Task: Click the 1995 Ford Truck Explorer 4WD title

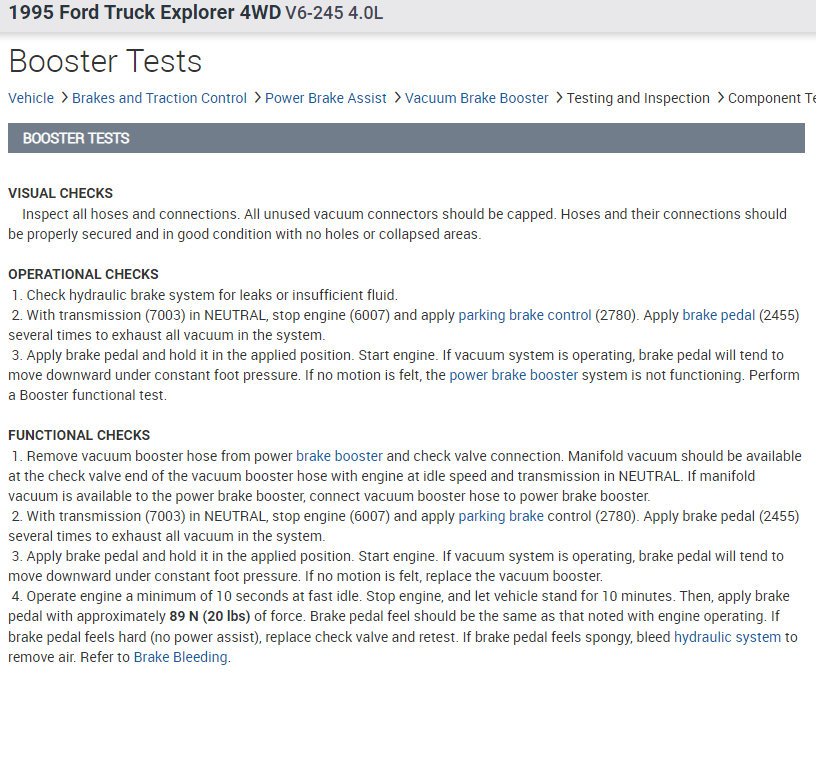Action: coord(145,14)
